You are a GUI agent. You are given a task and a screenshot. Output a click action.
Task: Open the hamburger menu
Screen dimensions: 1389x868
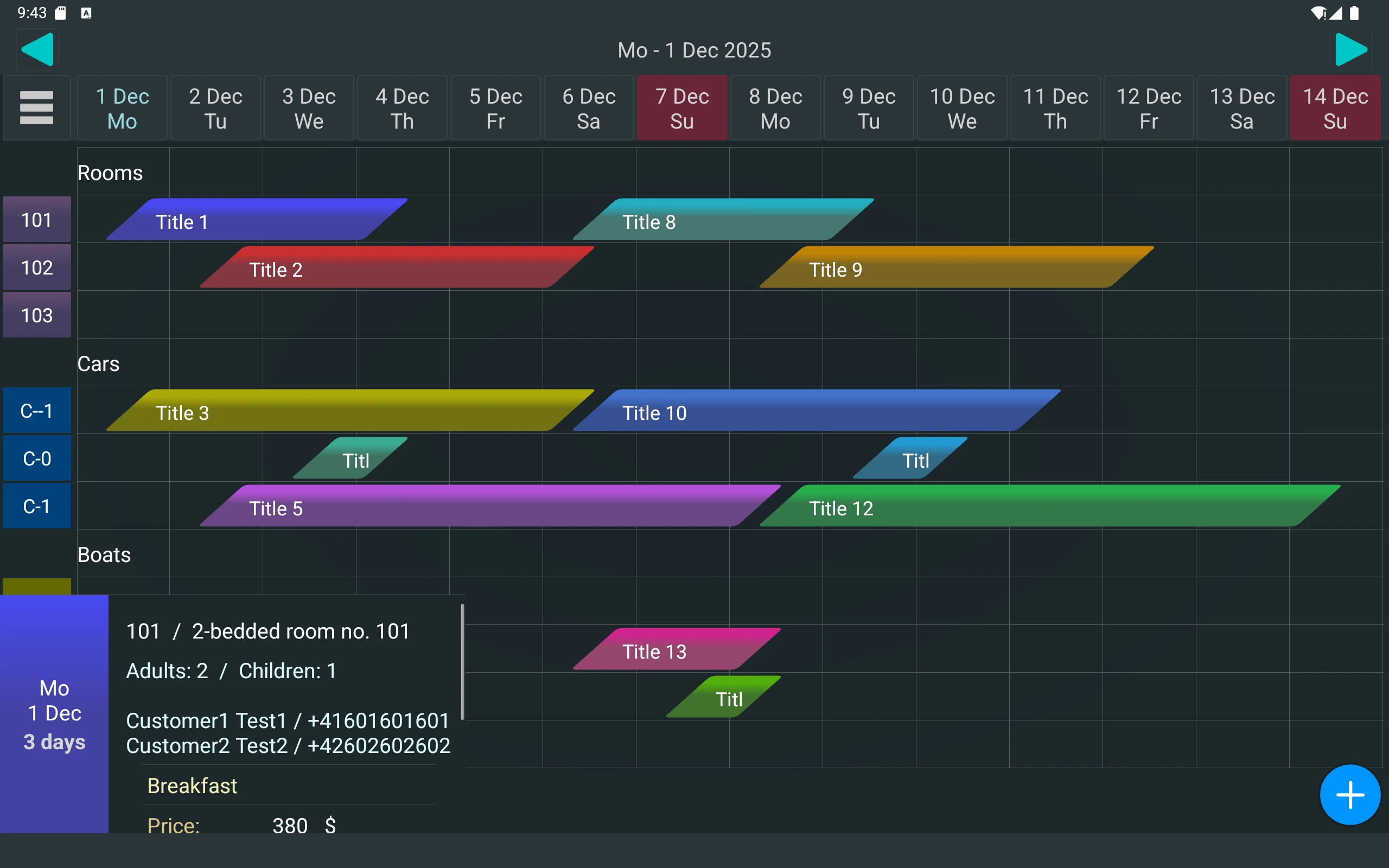tap(37, 108)
